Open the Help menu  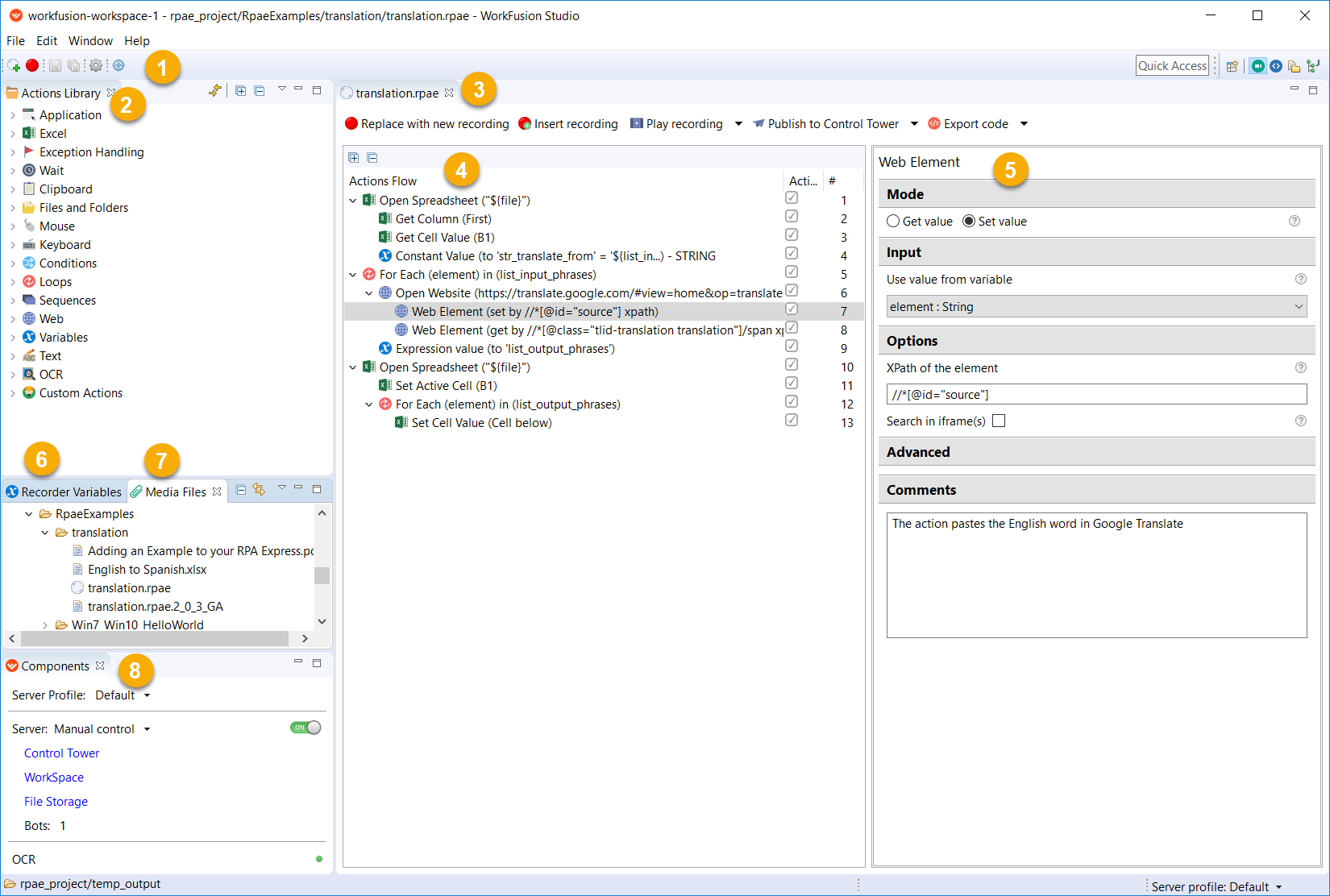point(137,40)
